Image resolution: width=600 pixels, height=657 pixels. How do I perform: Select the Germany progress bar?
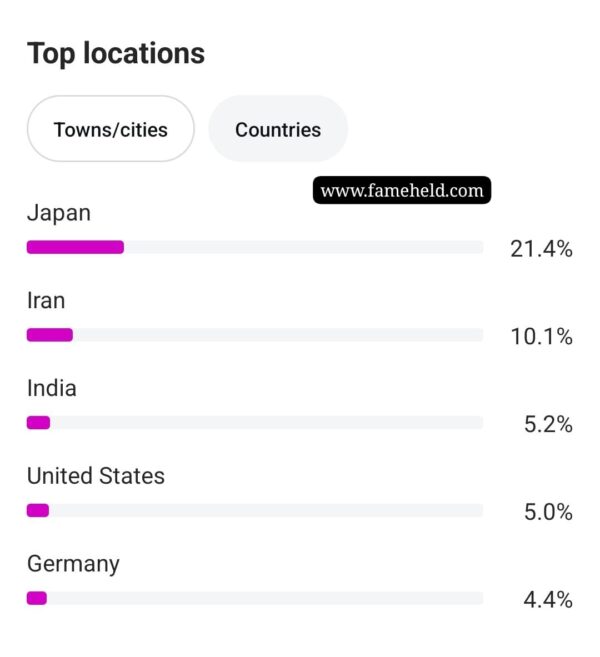(x=255, y=598)
